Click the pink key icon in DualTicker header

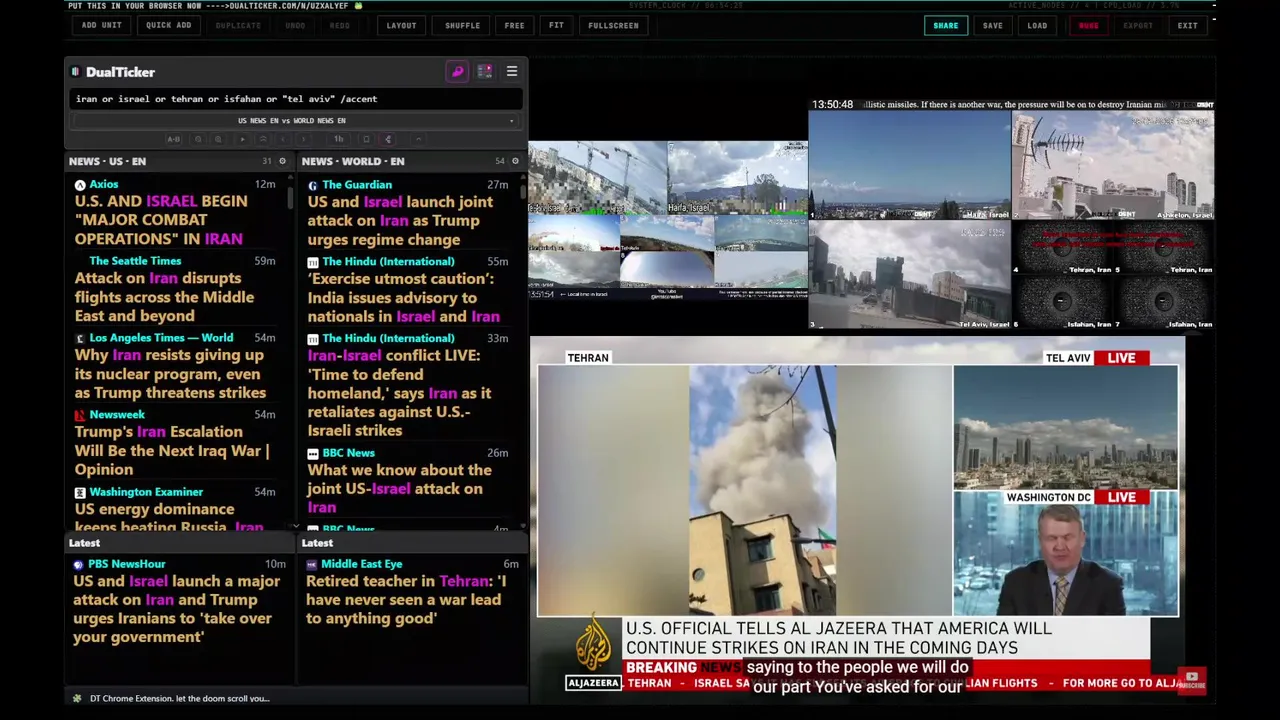[x=457, y=72]
